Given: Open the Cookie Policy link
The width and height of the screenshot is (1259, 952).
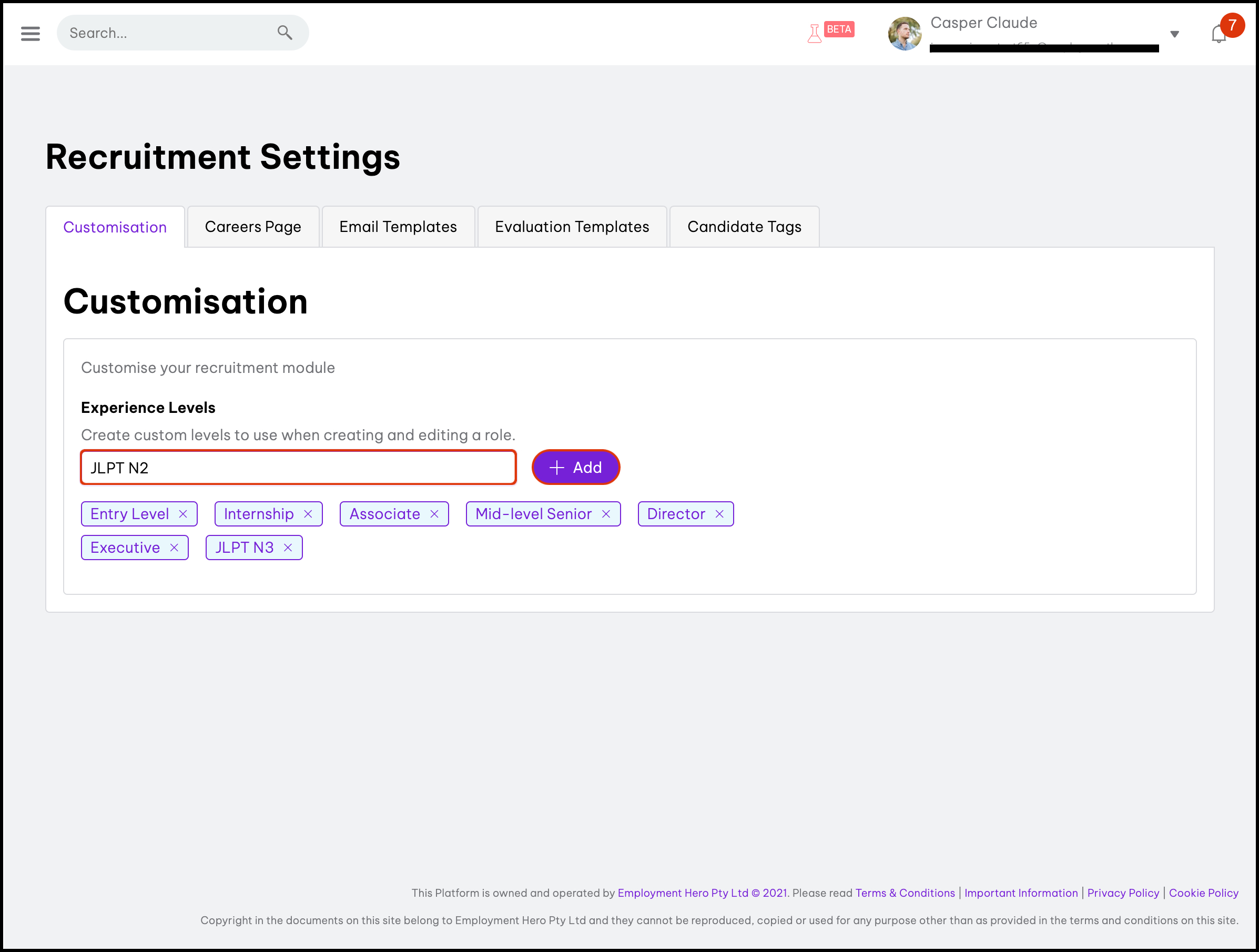Looking at the screenshot, I should (x=1203, y=893).
